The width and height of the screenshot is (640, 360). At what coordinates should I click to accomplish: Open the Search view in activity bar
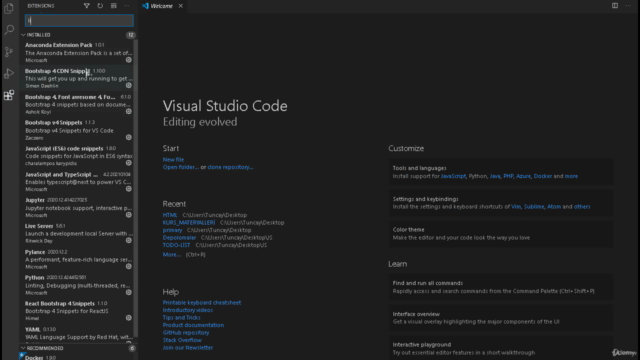(9, 30)
